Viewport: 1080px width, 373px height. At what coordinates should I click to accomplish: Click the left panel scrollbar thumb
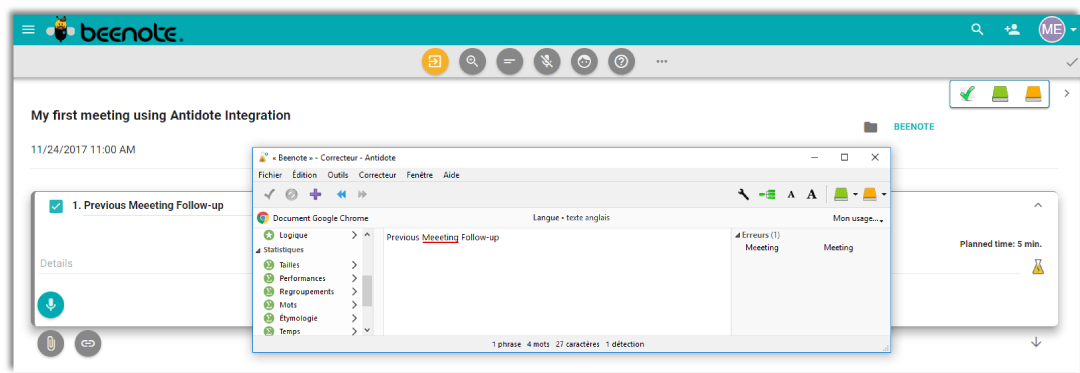[x=367, y=291]
